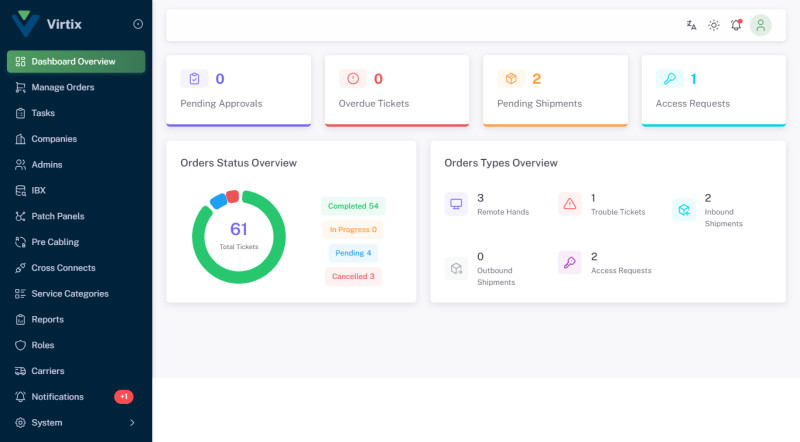Click the Pending 4 legend label

pos(353,253)
